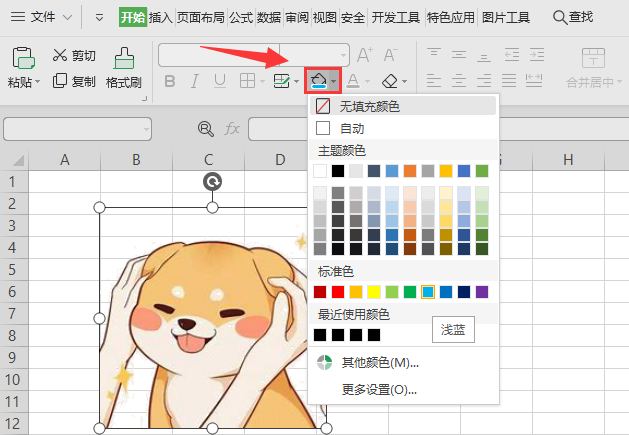Expand the paste options arrow
629x435 pixels.
(37, 81)
